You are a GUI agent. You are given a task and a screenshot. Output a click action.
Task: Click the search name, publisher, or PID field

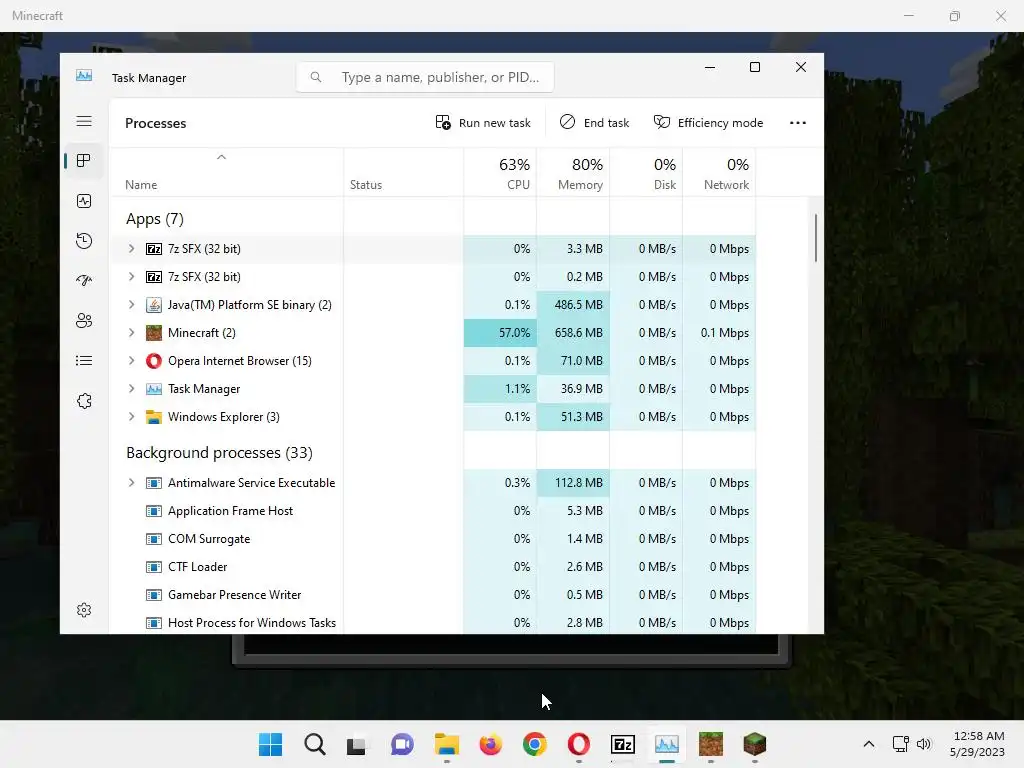[425, 77]
